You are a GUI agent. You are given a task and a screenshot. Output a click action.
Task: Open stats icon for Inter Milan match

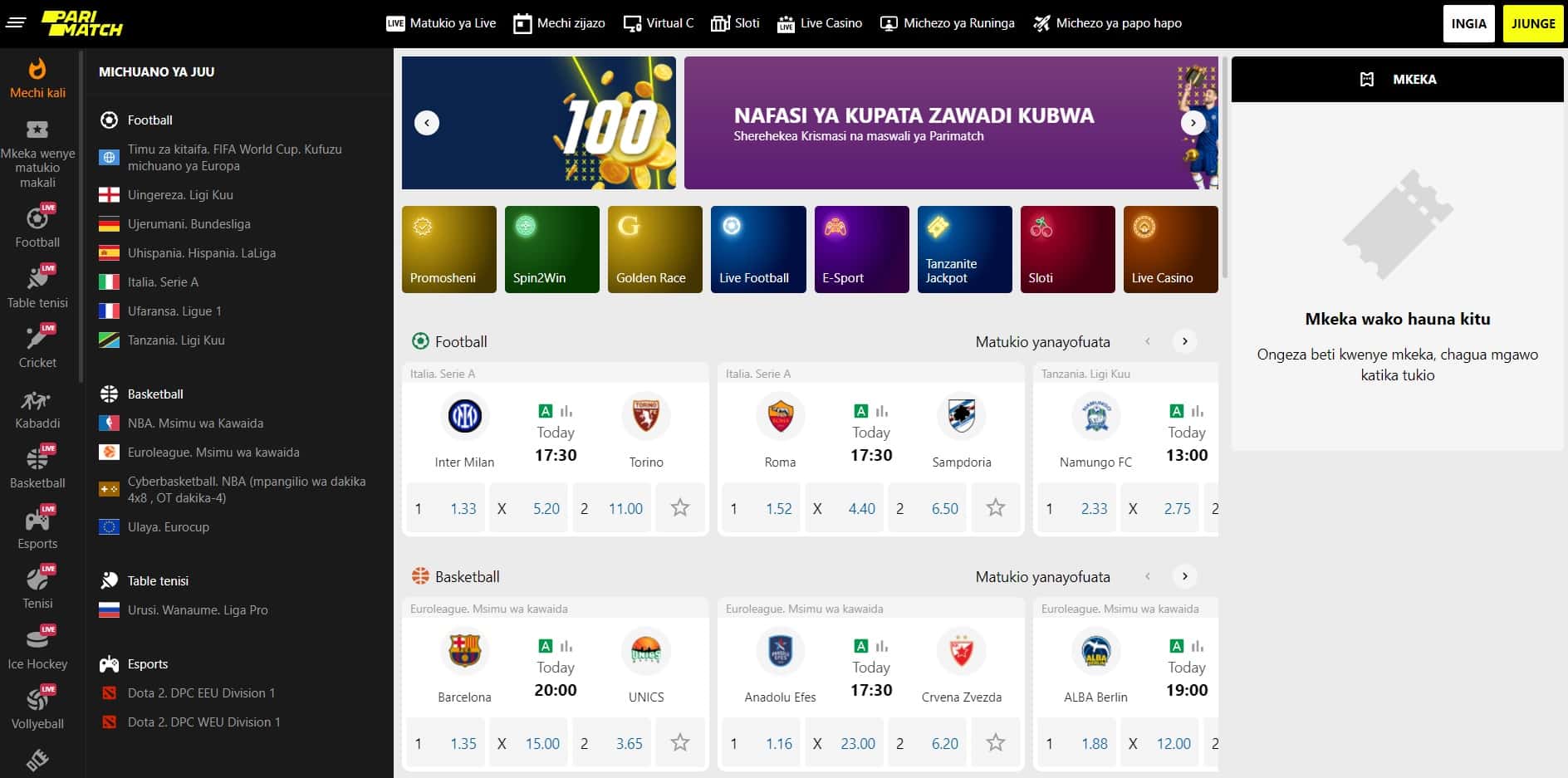(566, 411)
